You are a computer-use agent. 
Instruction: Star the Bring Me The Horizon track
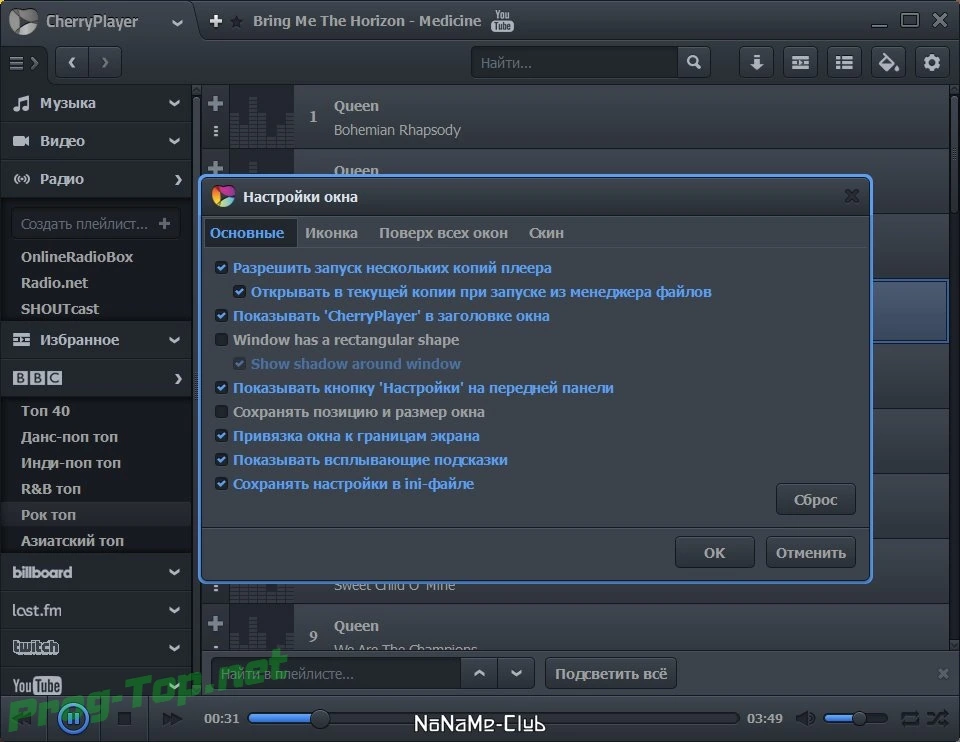click(236, 22)
